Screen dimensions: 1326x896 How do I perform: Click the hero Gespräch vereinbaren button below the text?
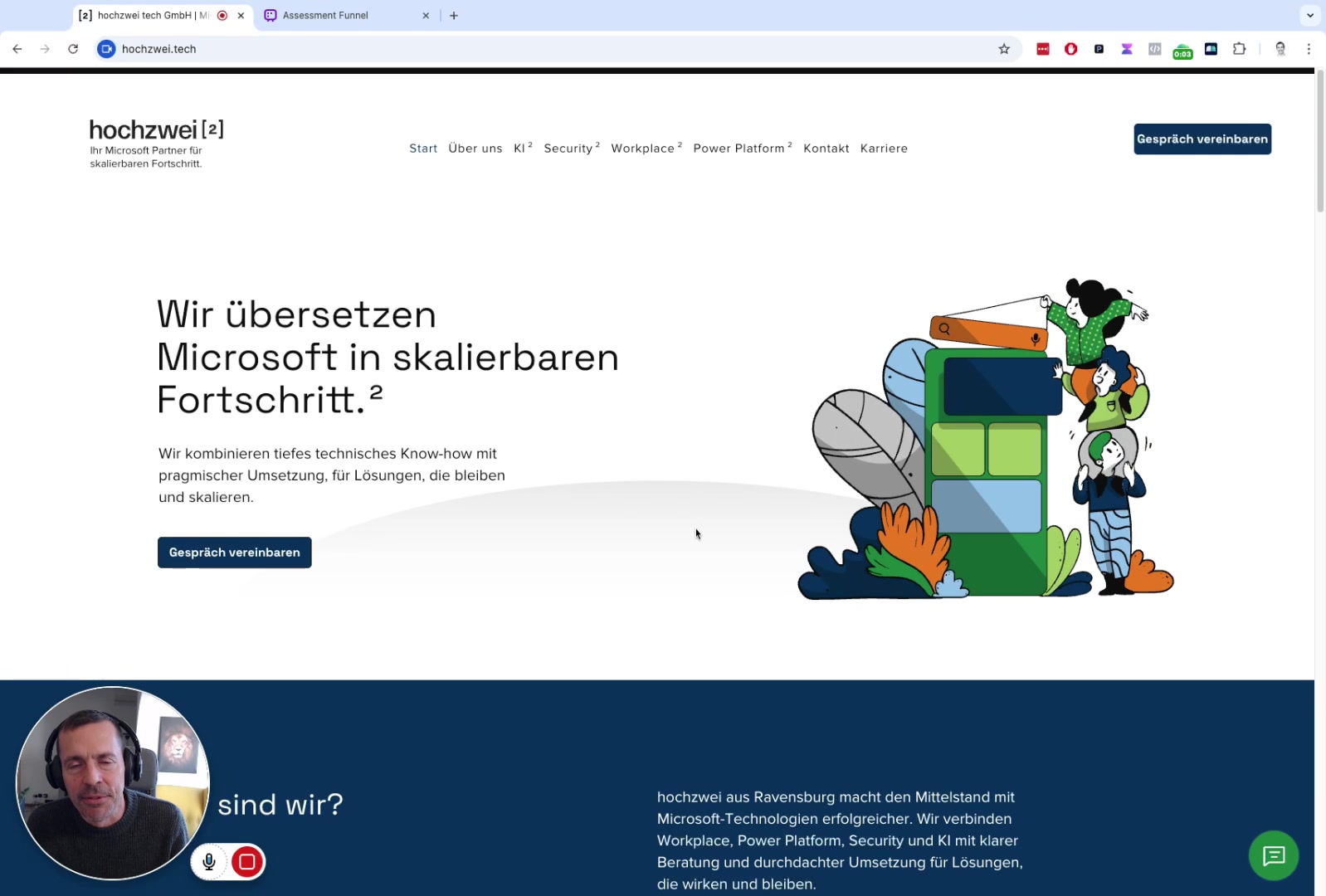[235, 553]
